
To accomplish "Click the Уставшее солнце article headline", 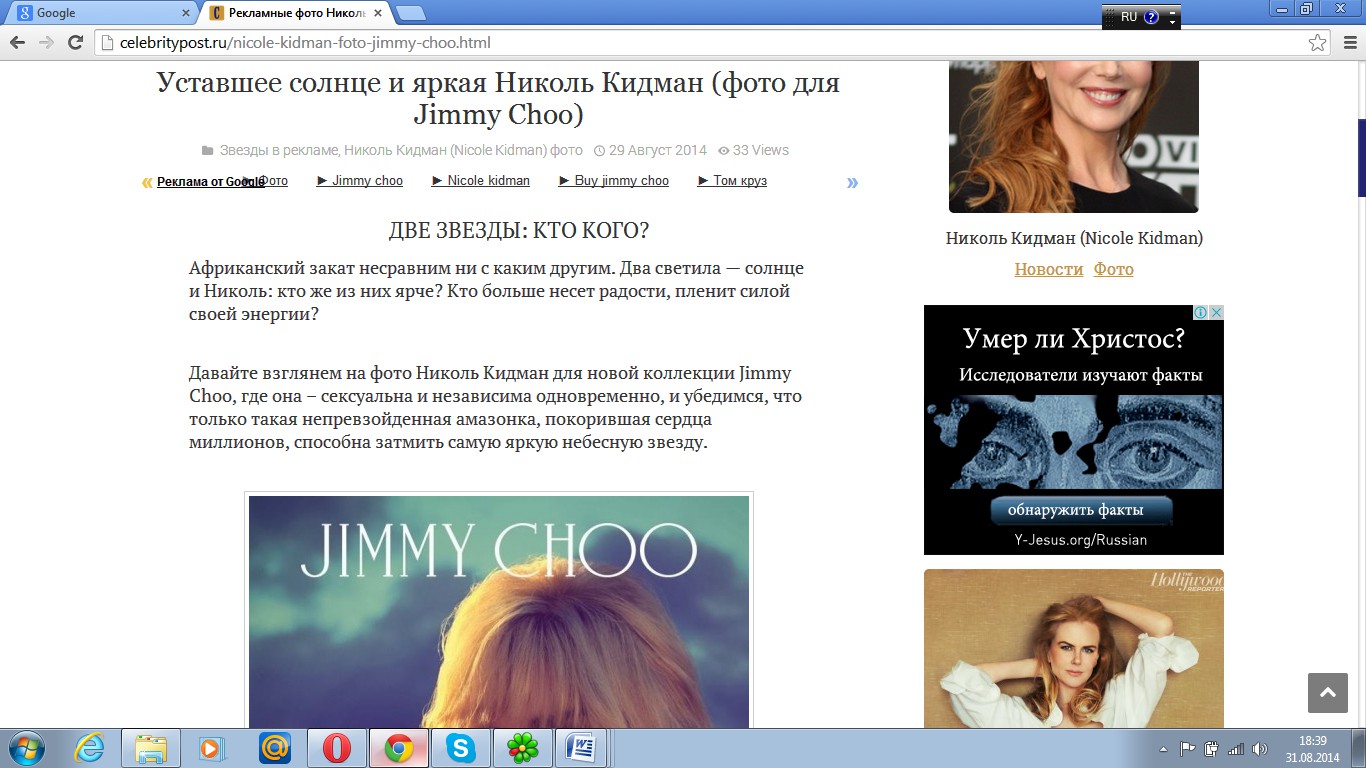I will (498, 98).
